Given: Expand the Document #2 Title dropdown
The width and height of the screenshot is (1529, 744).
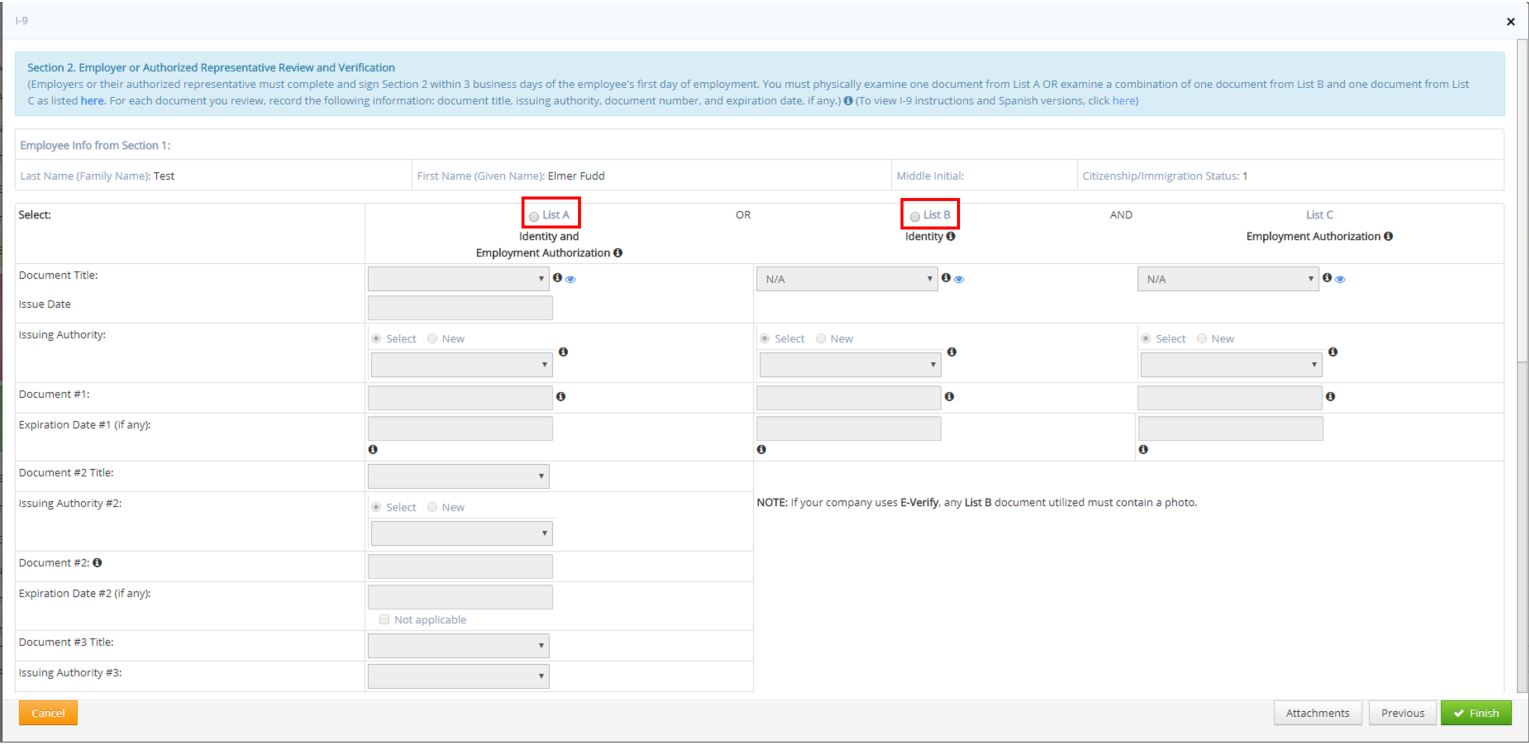Looking at the screenshot, I should click(459, 476).
